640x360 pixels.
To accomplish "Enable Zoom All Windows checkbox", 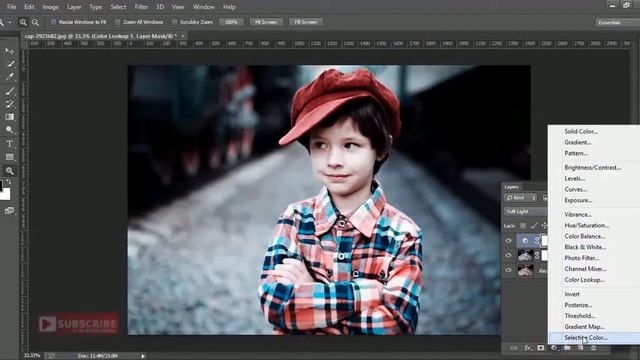I will point(118,22).
